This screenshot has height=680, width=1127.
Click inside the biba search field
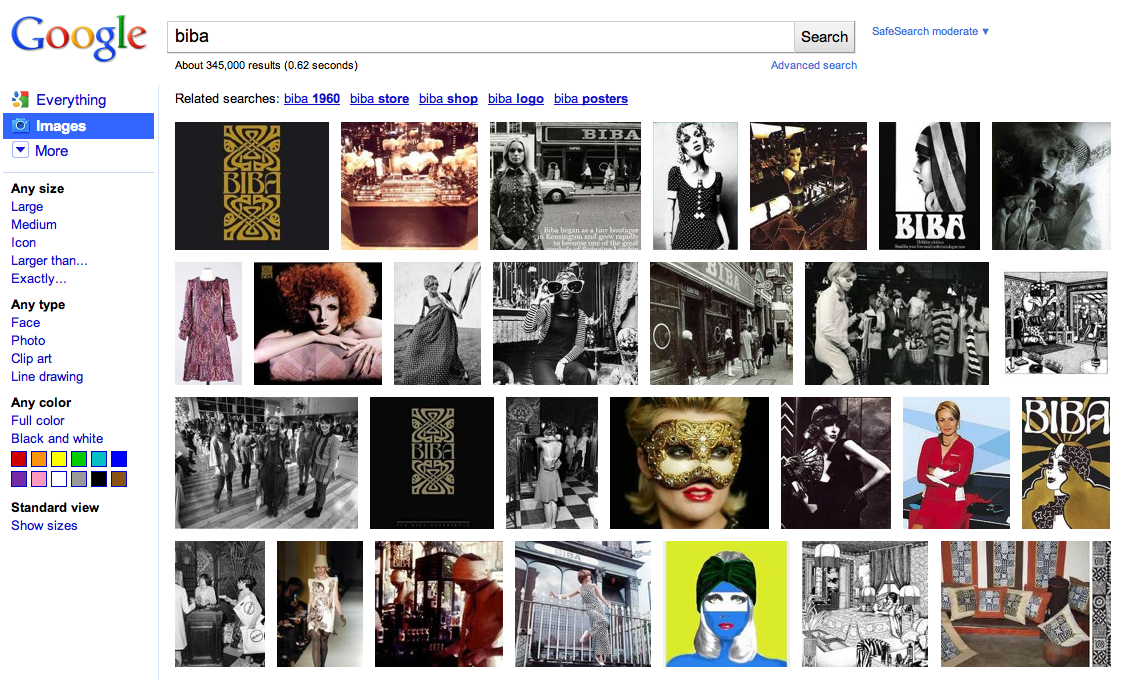coord(480,37)
